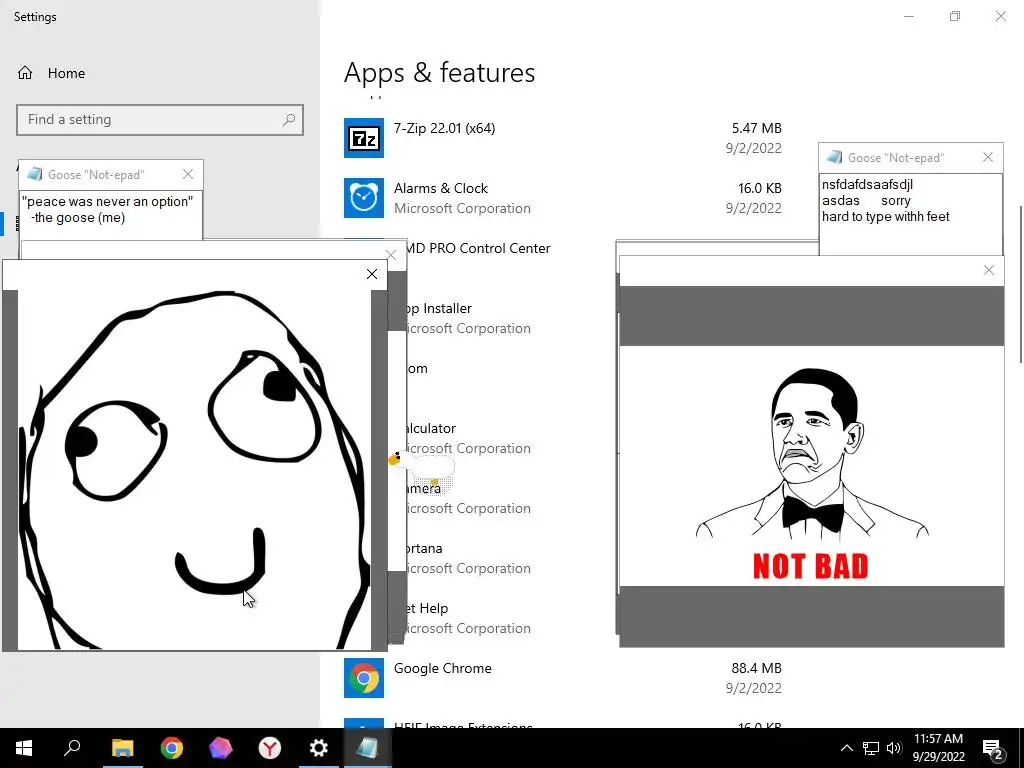Click the search magnifier in Find a setting

[289, 120]
